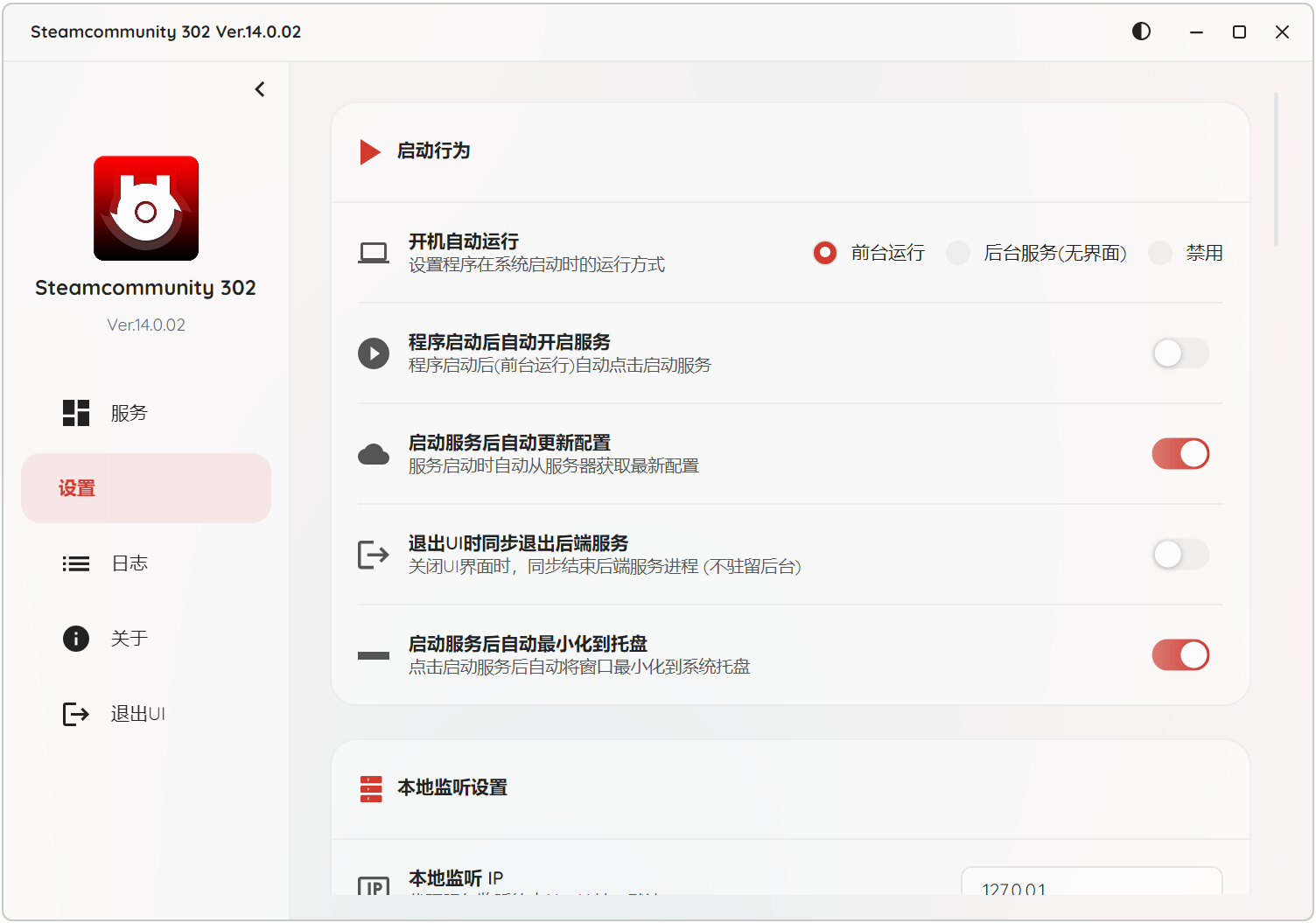Turn off 启动服务后自动最小化到托盘 switch
The image size is (1316, 923).
click(x=1180, y=655)
